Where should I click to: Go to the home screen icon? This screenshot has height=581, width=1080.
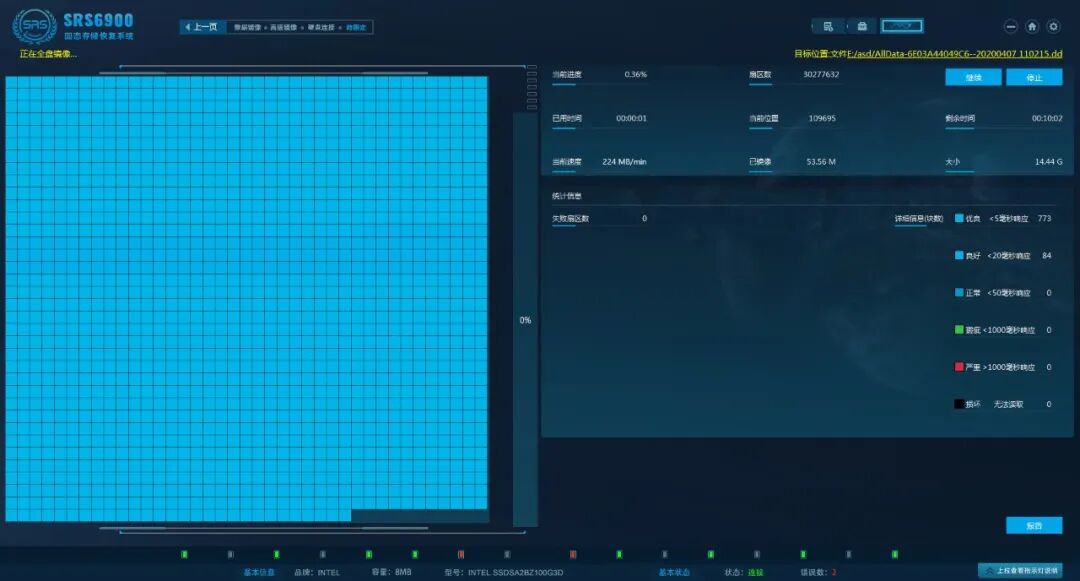point(1032,26)
